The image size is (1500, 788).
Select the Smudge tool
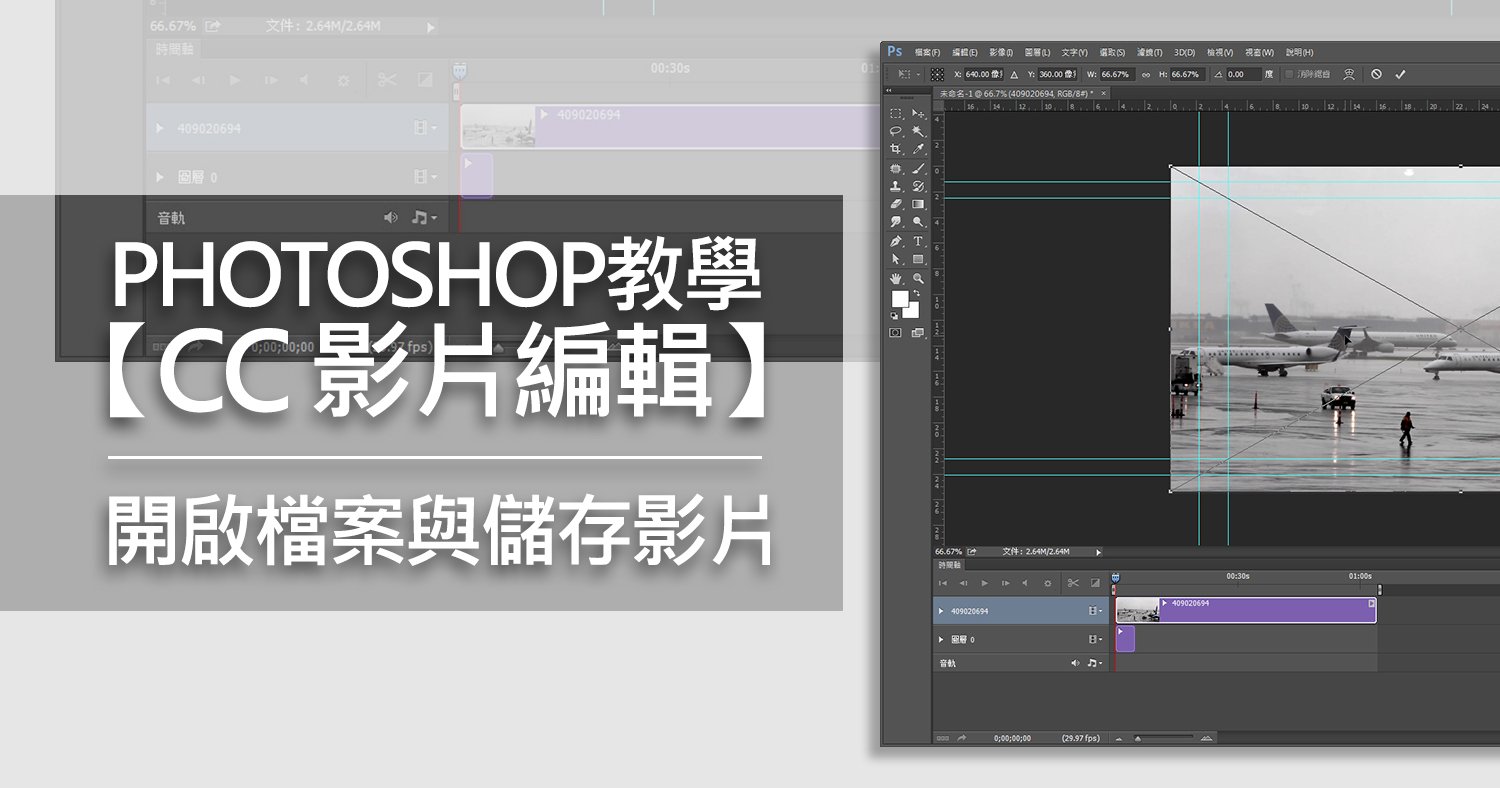[x=895, y=221]
